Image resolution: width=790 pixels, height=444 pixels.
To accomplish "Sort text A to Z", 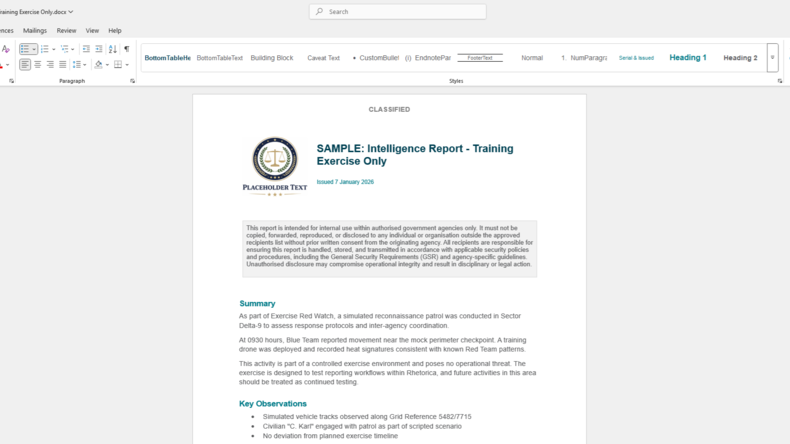I will [x=113, y=49].
